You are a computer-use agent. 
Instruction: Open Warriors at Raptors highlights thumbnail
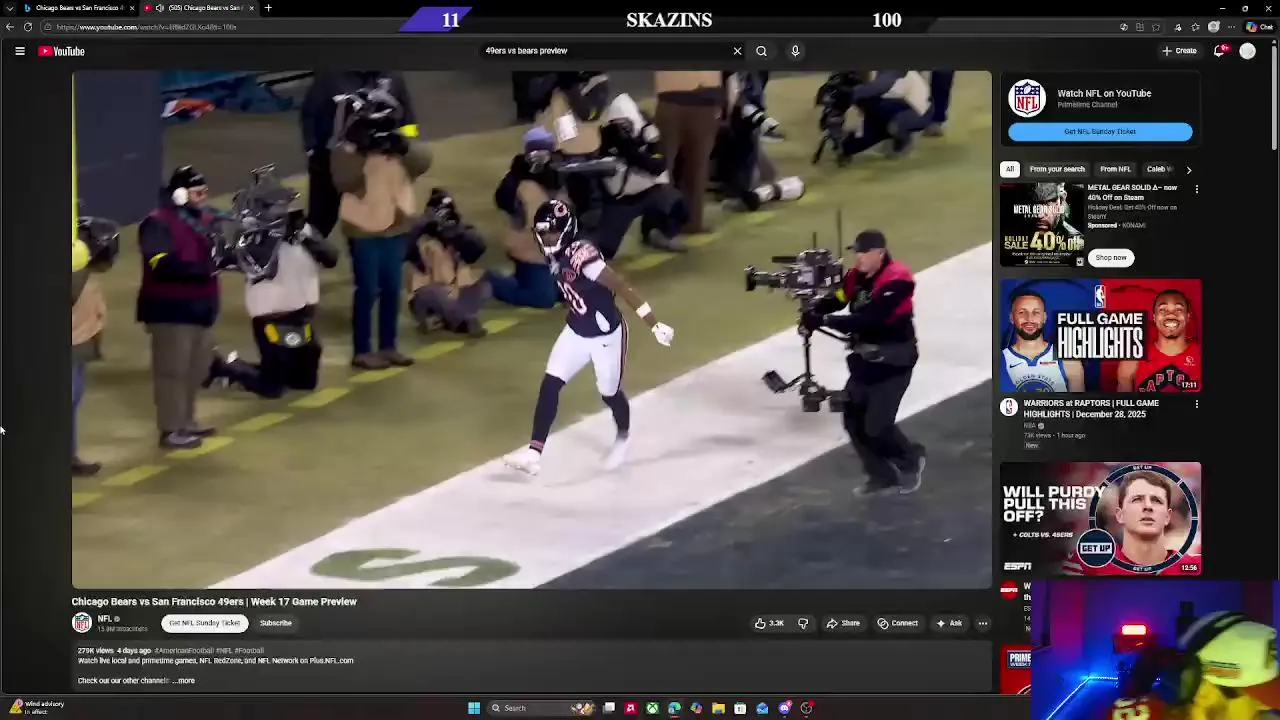pos(1100,335)
